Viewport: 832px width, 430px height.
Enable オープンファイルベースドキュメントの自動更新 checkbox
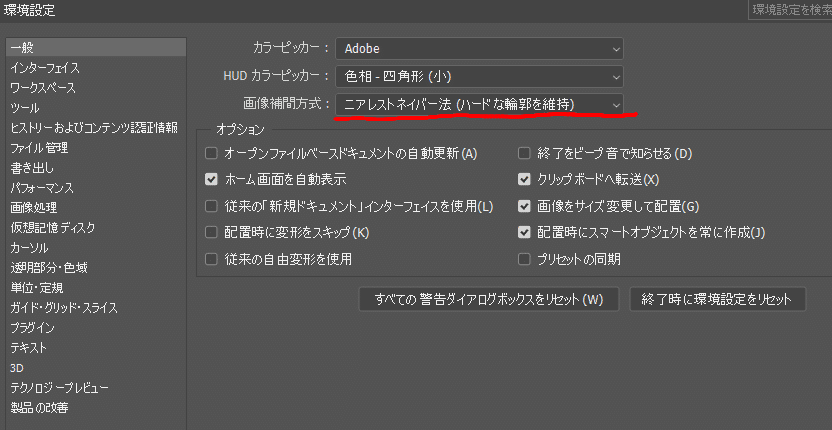coord(211,153)
